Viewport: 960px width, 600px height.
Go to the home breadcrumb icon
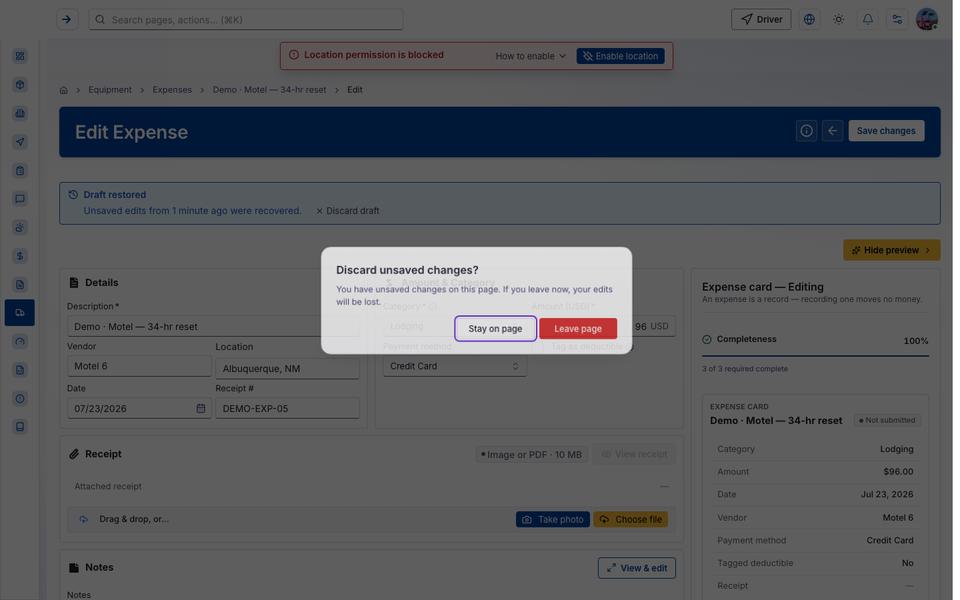pos(64,91)
